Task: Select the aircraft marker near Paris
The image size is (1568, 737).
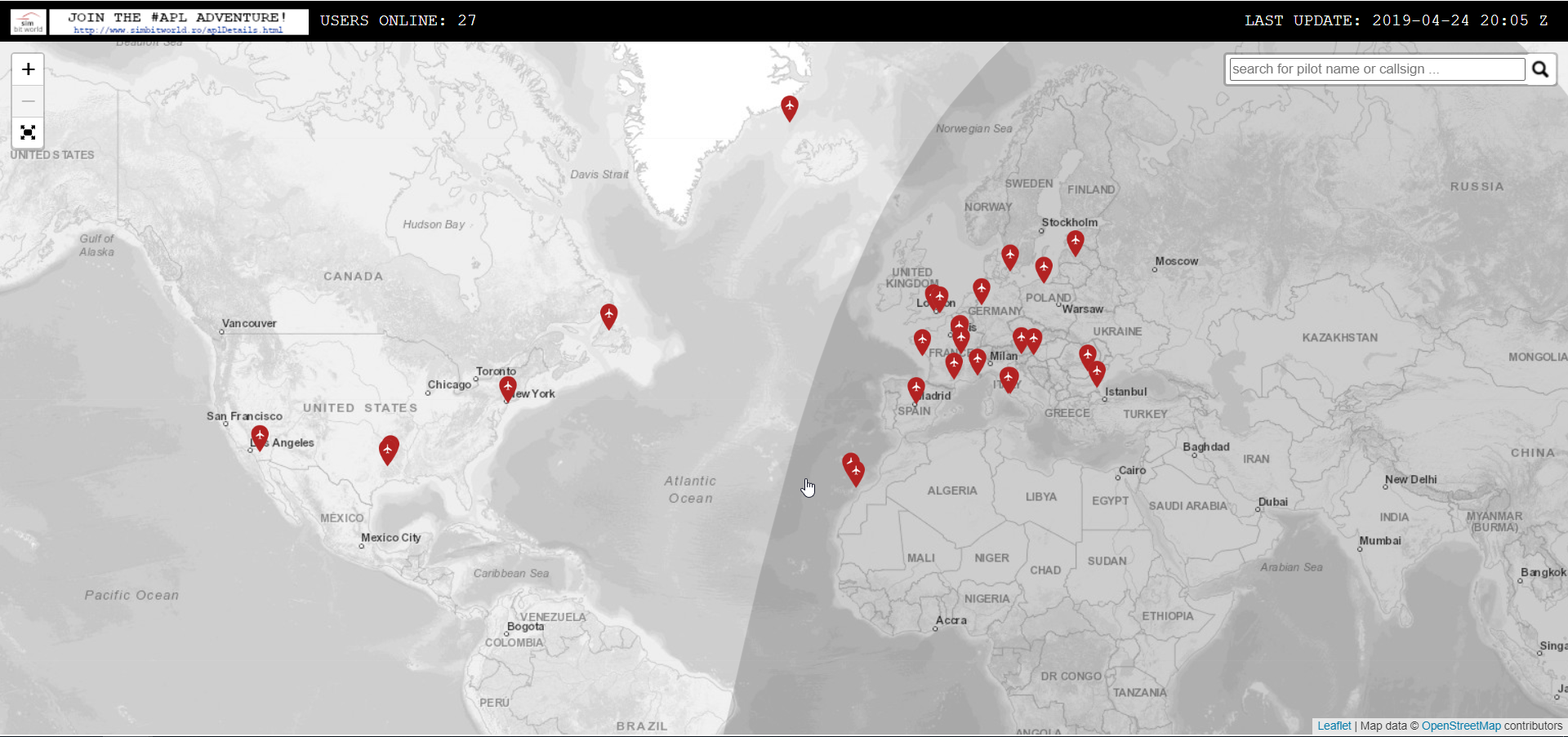Action: [x=959, y=325]
